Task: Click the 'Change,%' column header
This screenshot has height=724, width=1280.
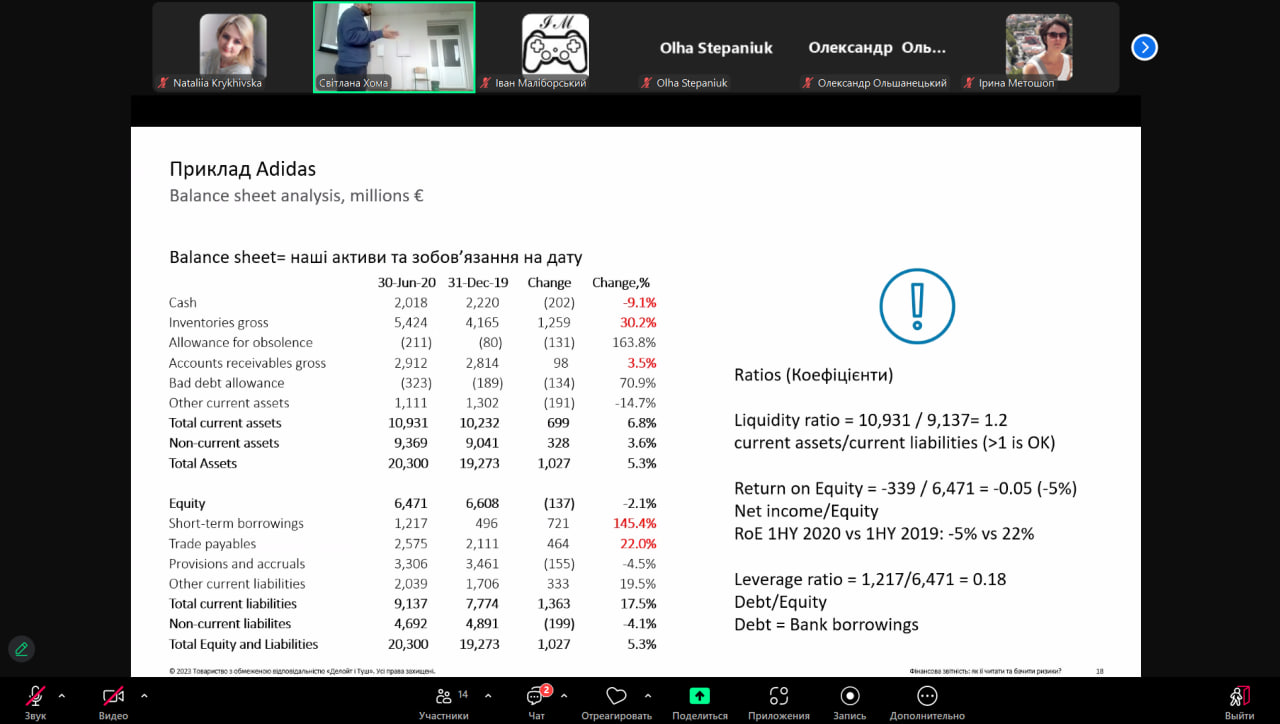Action: [x=621, y=283]
